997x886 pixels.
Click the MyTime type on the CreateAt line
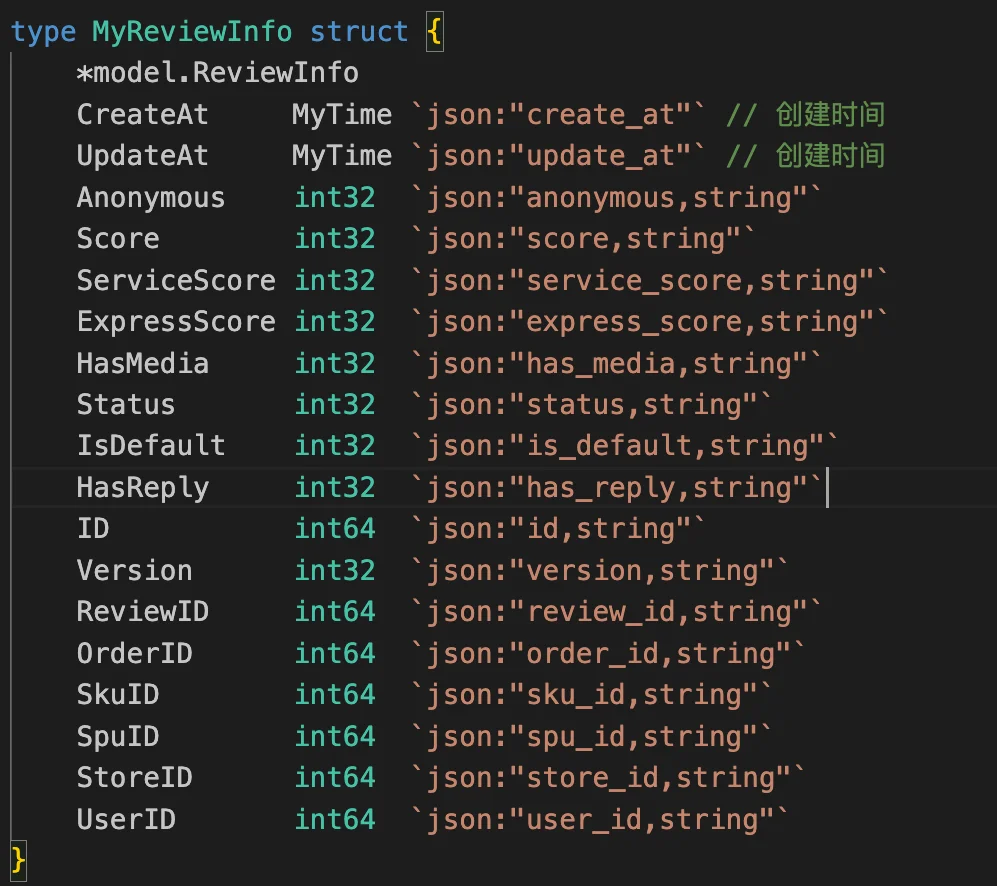(x=341, y=114)
